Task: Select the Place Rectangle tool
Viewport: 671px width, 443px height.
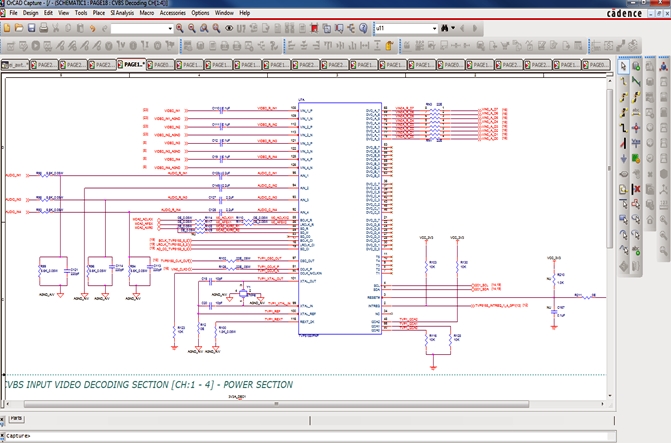Action: [623, 220]
